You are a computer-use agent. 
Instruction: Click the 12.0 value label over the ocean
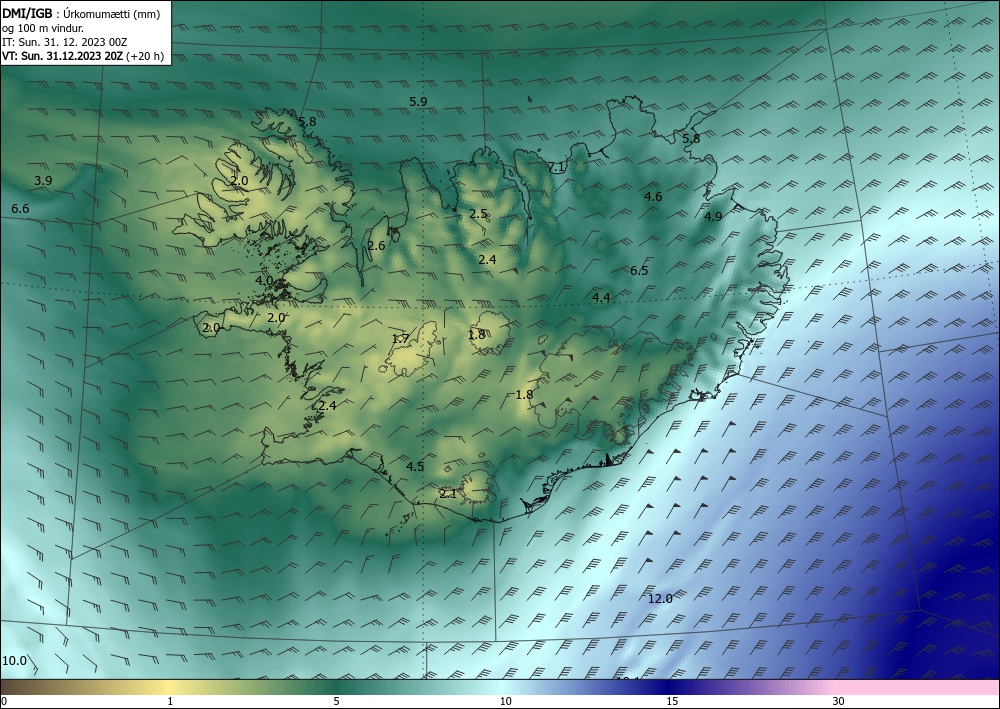tap(660, 599)
